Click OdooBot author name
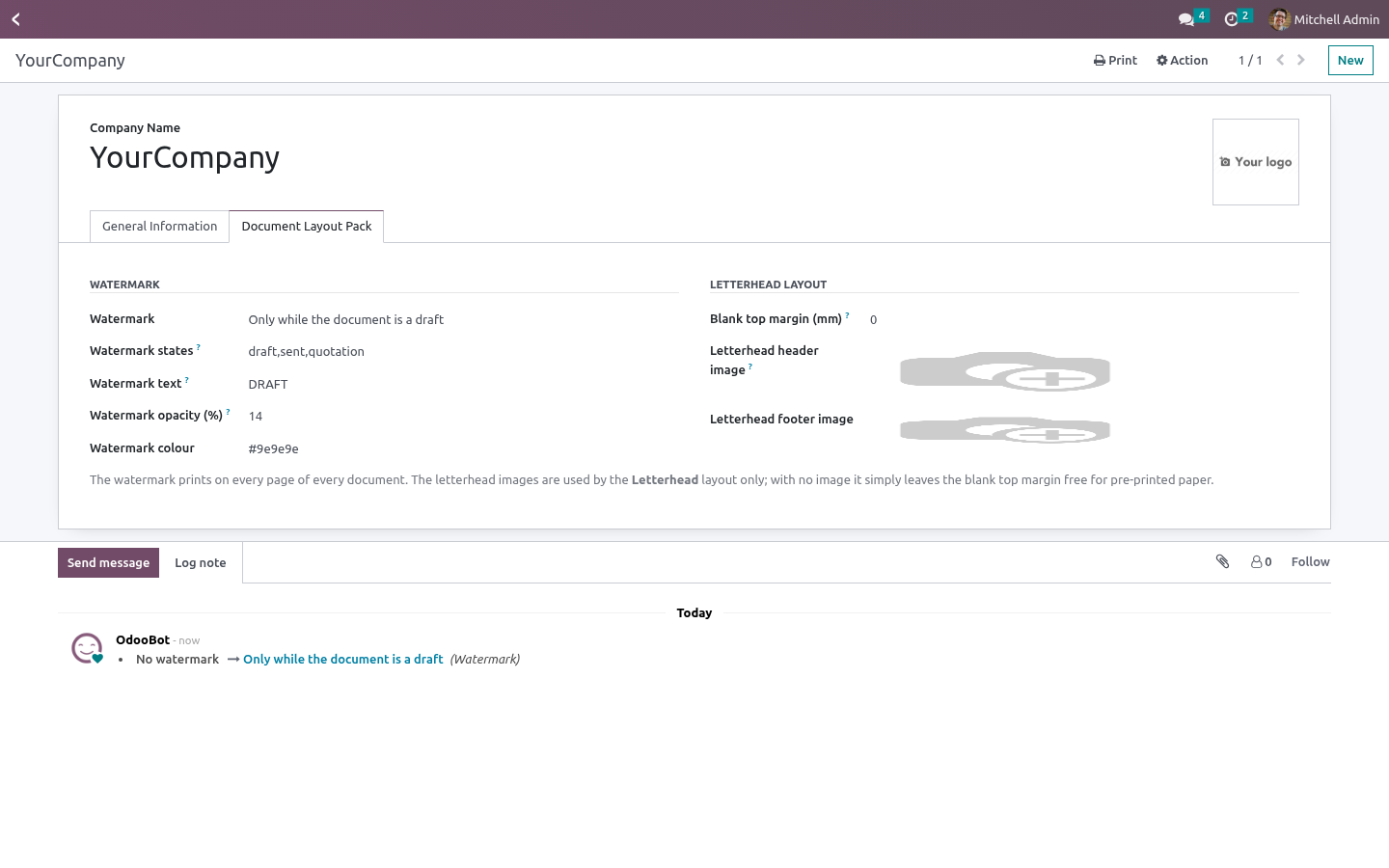The height and width of the screenshot is (868, 1389). click(143, 639)
